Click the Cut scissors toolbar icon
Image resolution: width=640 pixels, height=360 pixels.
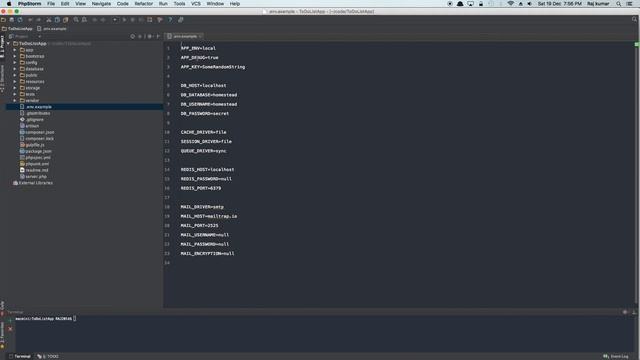point(49,20)
